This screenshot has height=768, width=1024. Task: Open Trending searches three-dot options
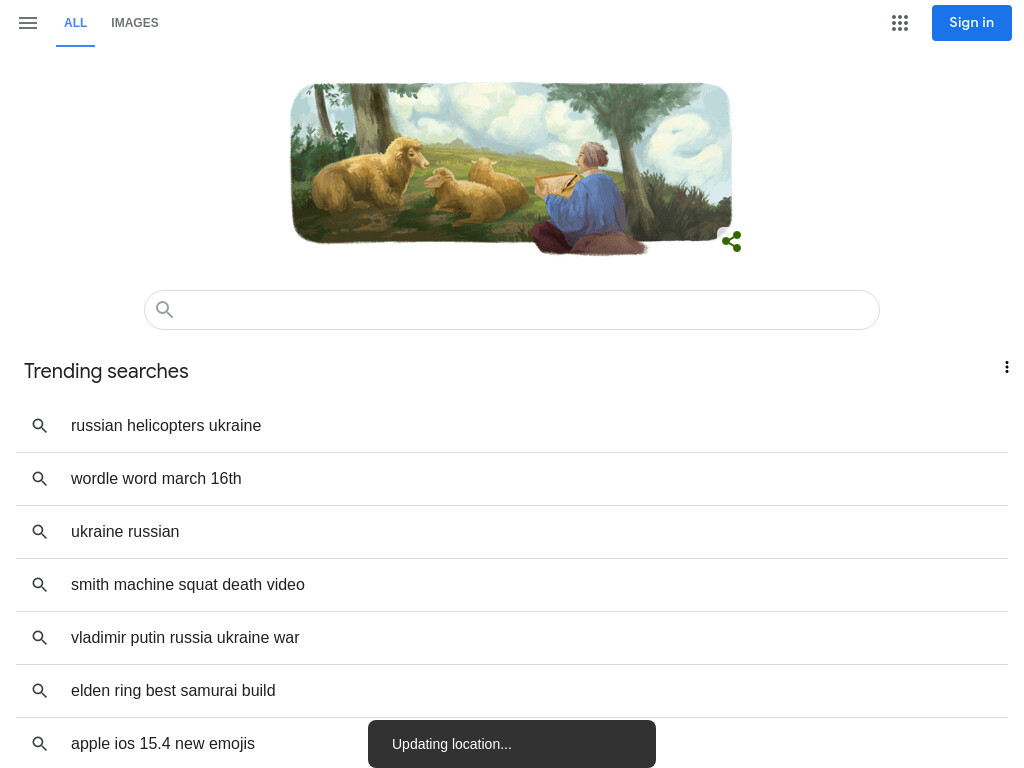(1006, 367)
